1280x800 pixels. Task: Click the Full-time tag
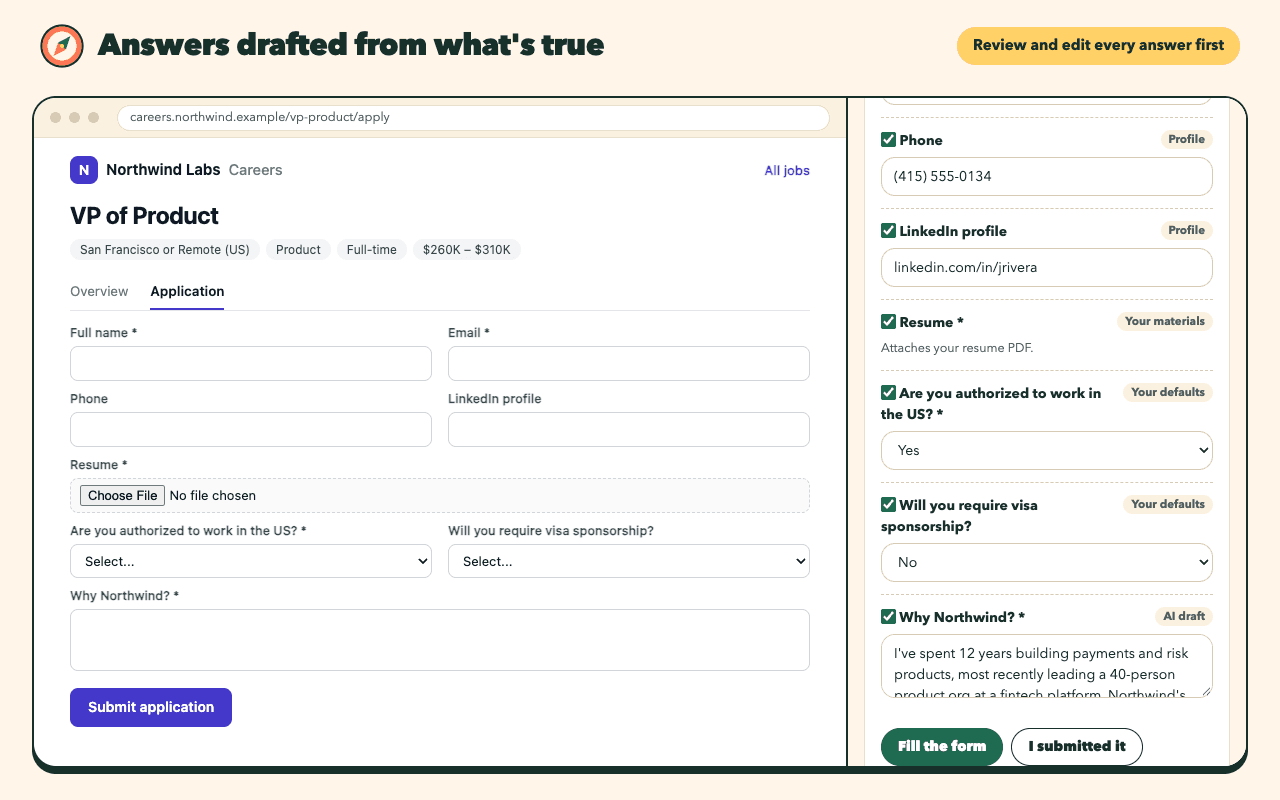point(372,249)
